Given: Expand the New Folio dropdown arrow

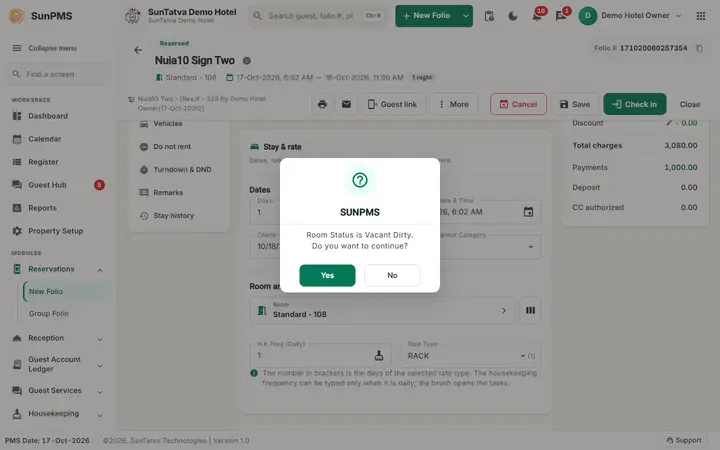Looking at the screenshot, I should tap(466, 16).
